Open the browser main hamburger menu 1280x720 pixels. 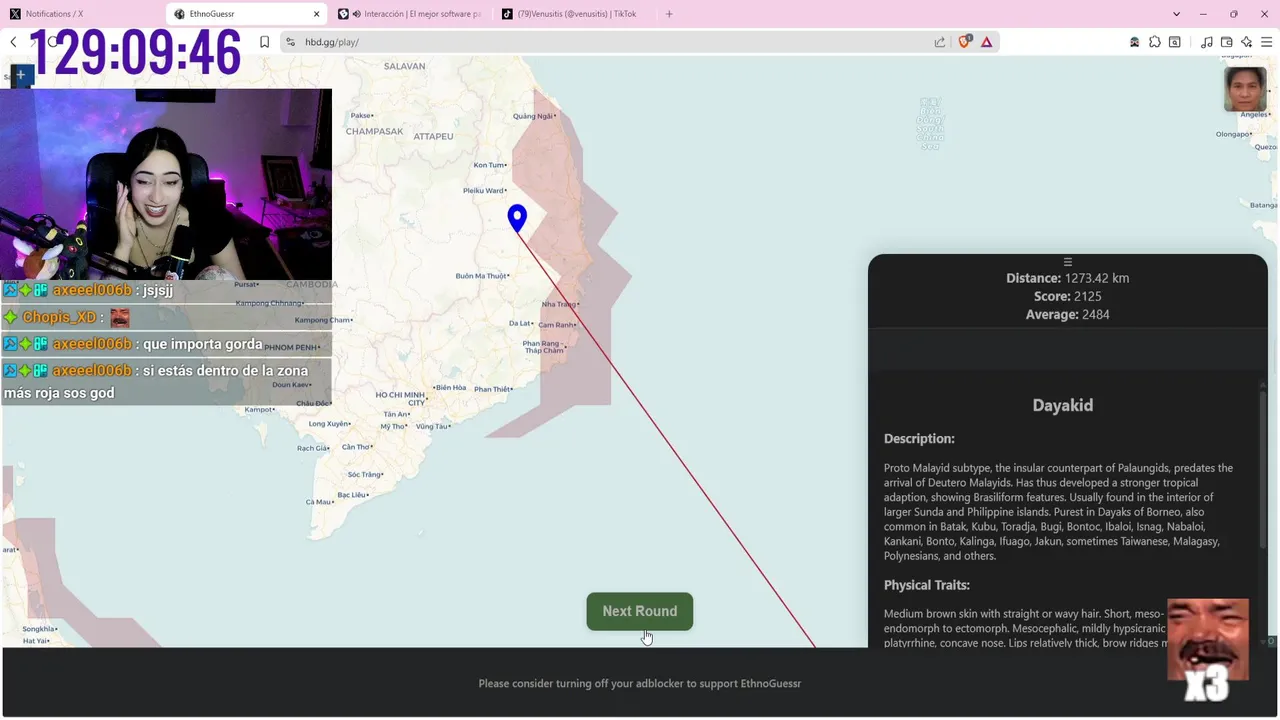click(x=1267, y=42)
